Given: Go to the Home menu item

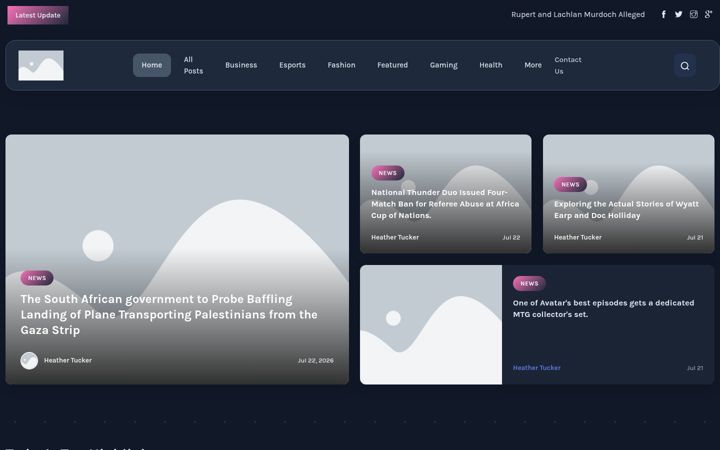Looking at the screenshot, I should (152, 65).
